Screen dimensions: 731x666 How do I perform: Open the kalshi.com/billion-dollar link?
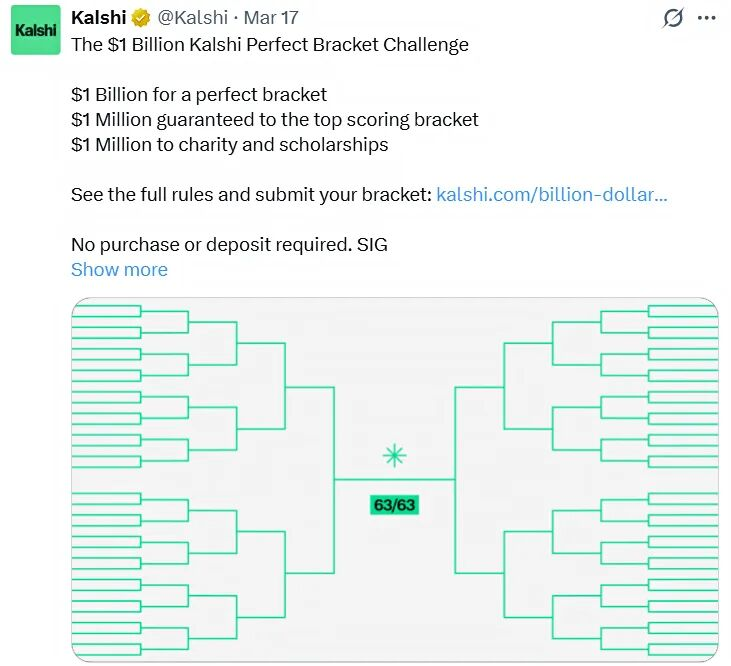coord(551,195)
